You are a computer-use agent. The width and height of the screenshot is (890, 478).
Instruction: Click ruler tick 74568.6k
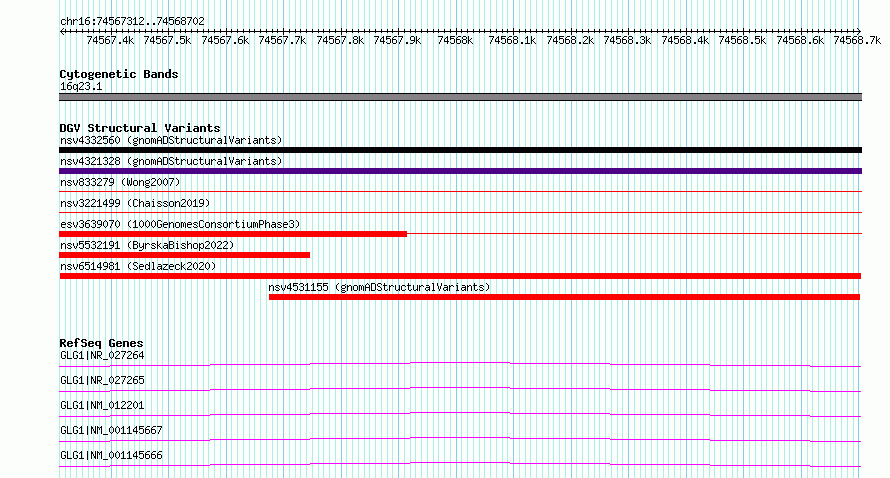pyautogui.click(x=800, y=40)
